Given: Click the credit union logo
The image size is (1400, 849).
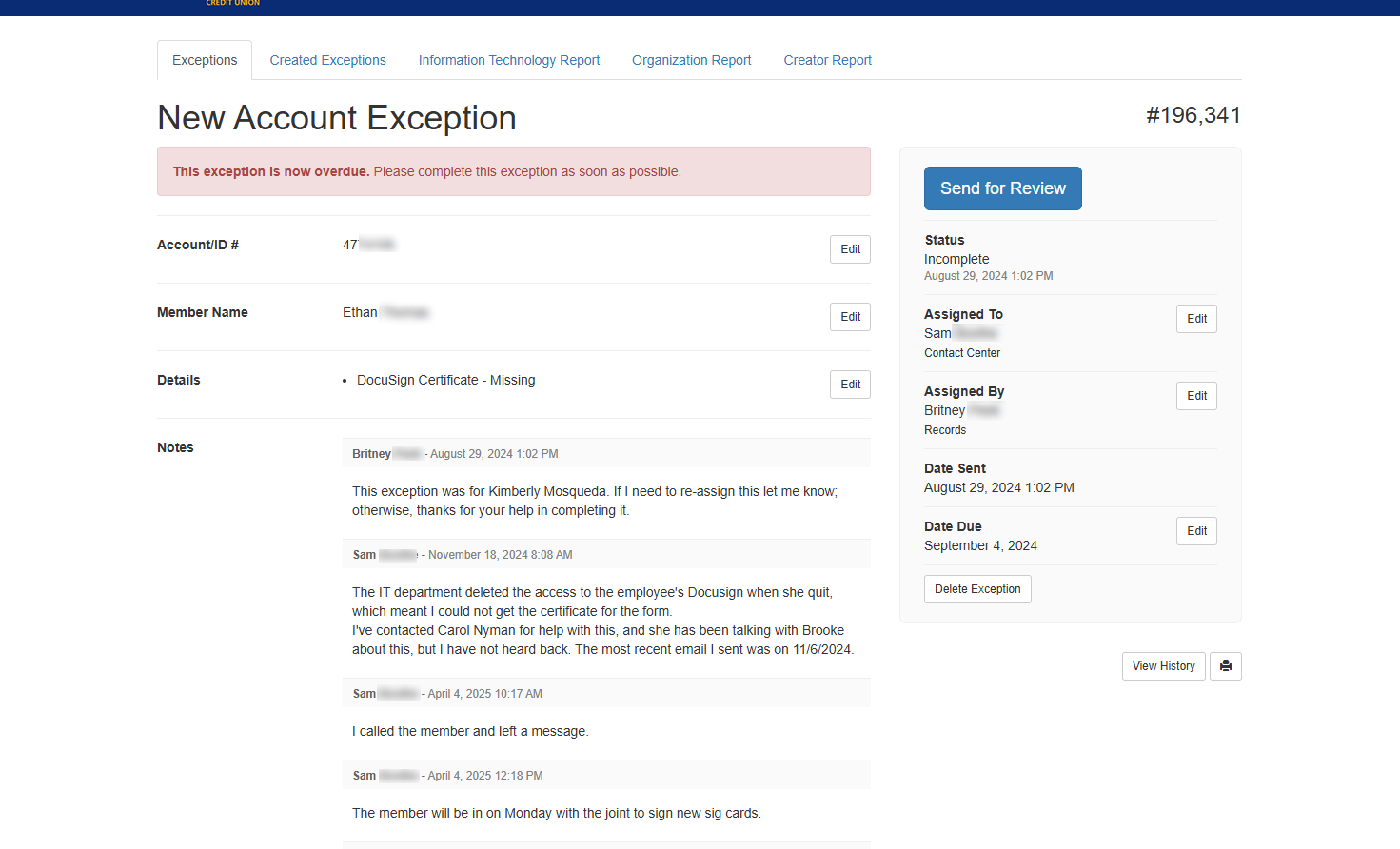Looking at the screenshot, I should (x=231, y=5).
